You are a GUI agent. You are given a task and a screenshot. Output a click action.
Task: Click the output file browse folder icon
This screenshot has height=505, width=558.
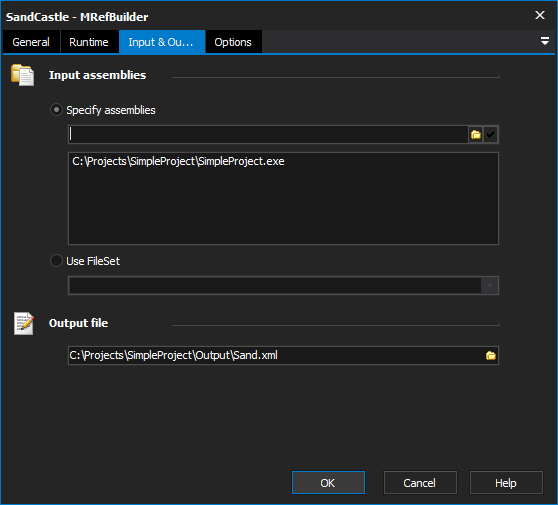coord(491,355)
